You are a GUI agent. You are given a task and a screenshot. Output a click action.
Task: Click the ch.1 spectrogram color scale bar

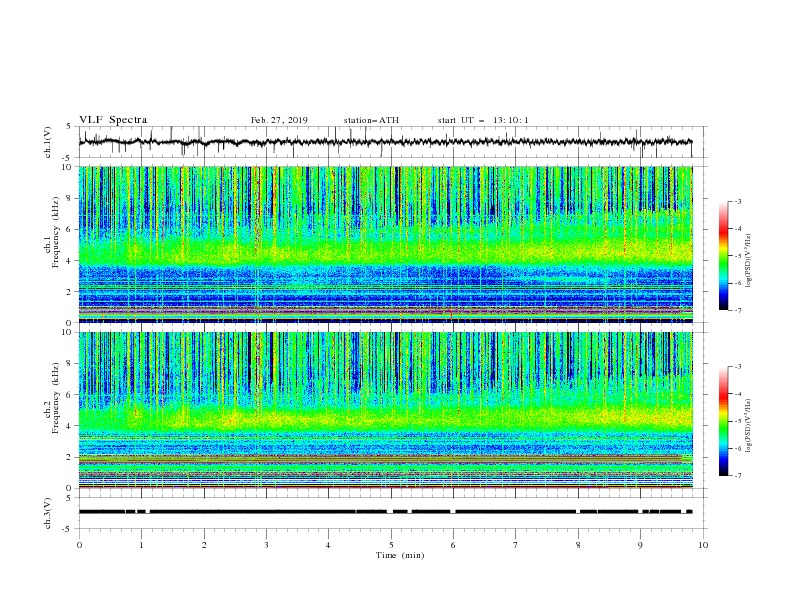pos(723,256)
